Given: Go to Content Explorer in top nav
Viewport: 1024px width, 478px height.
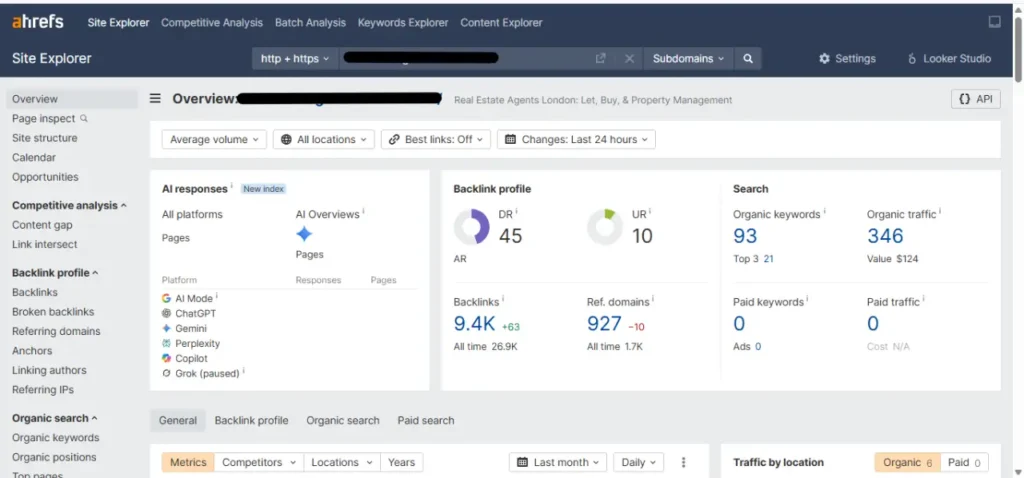Looking at the screenshot, I should tap(501, 22).
